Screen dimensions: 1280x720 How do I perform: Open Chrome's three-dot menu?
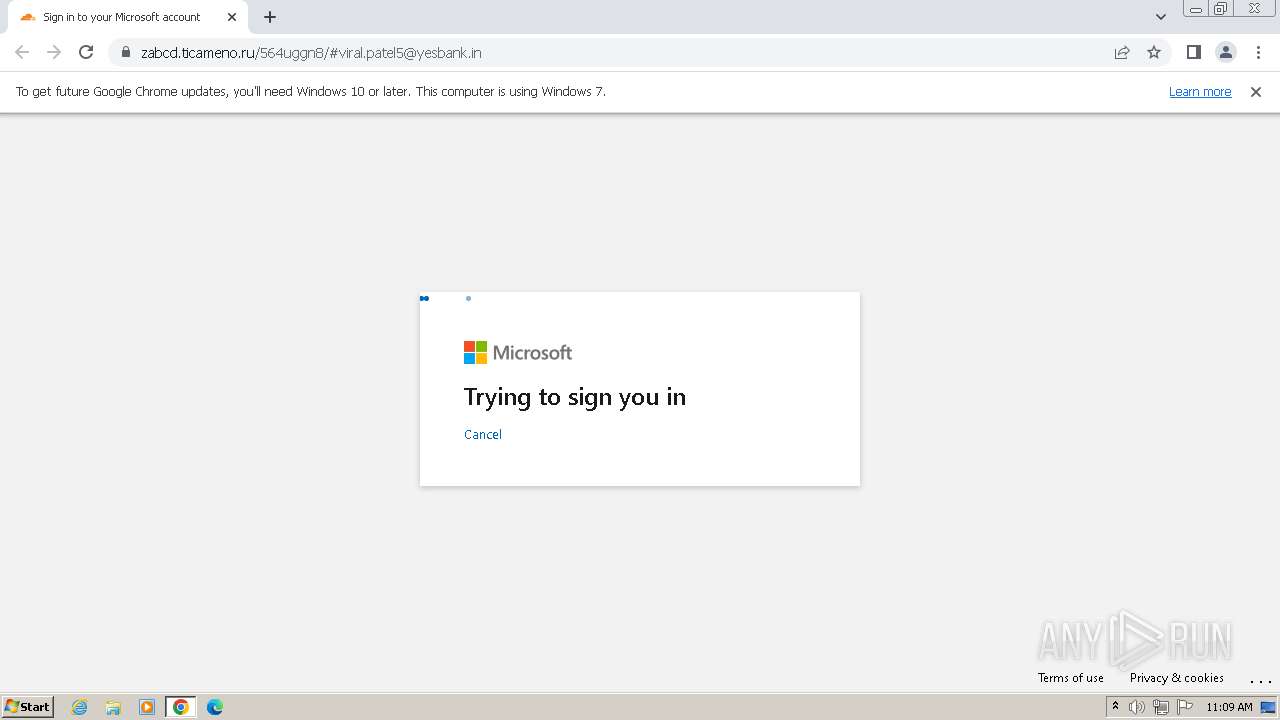point(1257,52)
